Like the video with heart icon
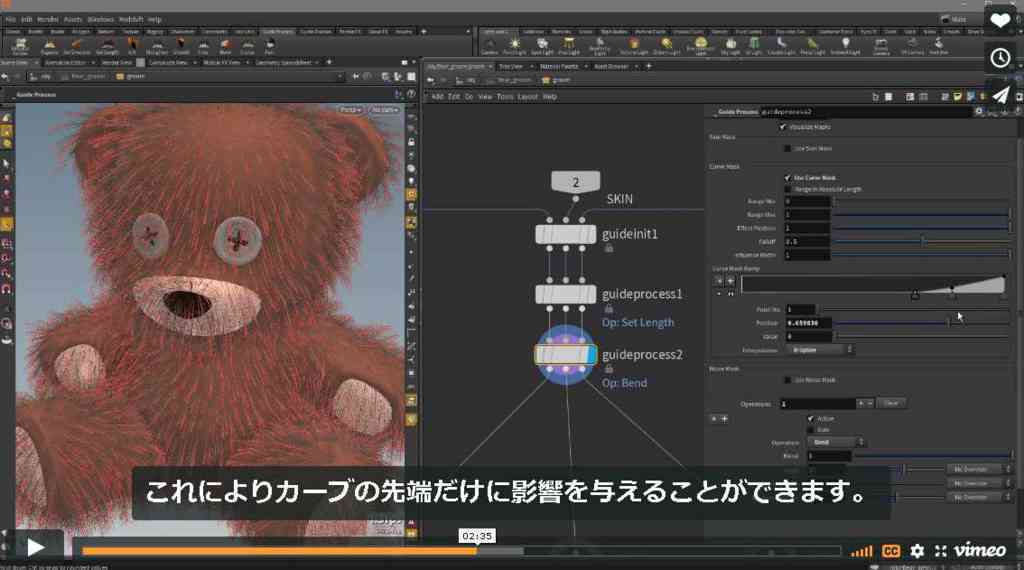Screen dimensions: 1024x570 tap(1000, 22)
